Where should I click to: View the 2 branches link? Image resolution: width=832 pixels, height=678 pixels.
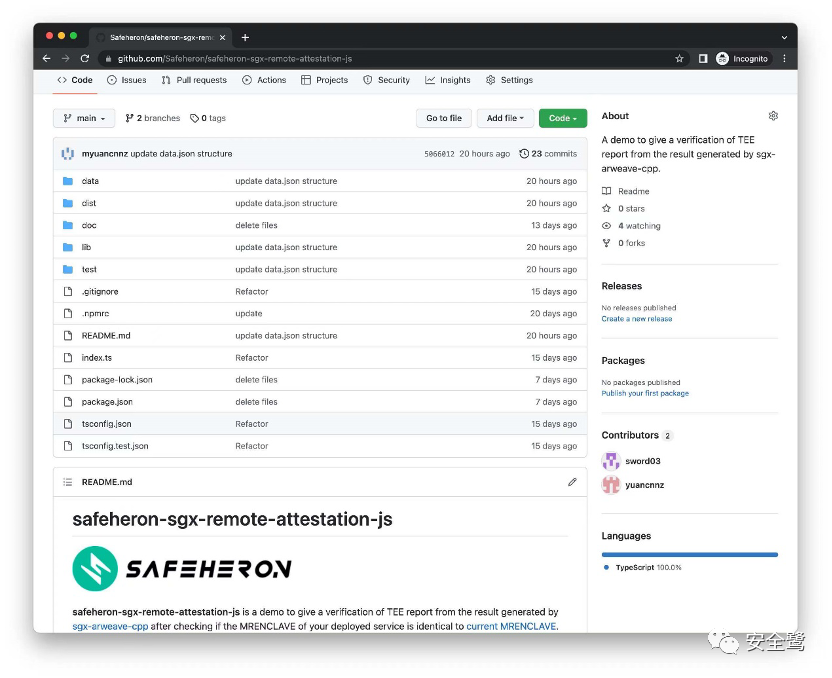(153, 118)
